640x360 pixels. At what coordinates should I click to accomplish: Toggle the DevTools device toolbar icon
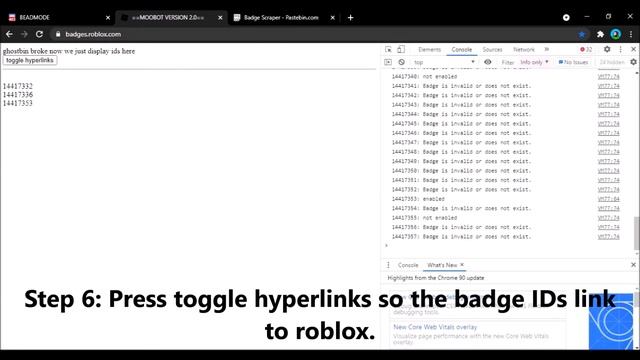401,49
